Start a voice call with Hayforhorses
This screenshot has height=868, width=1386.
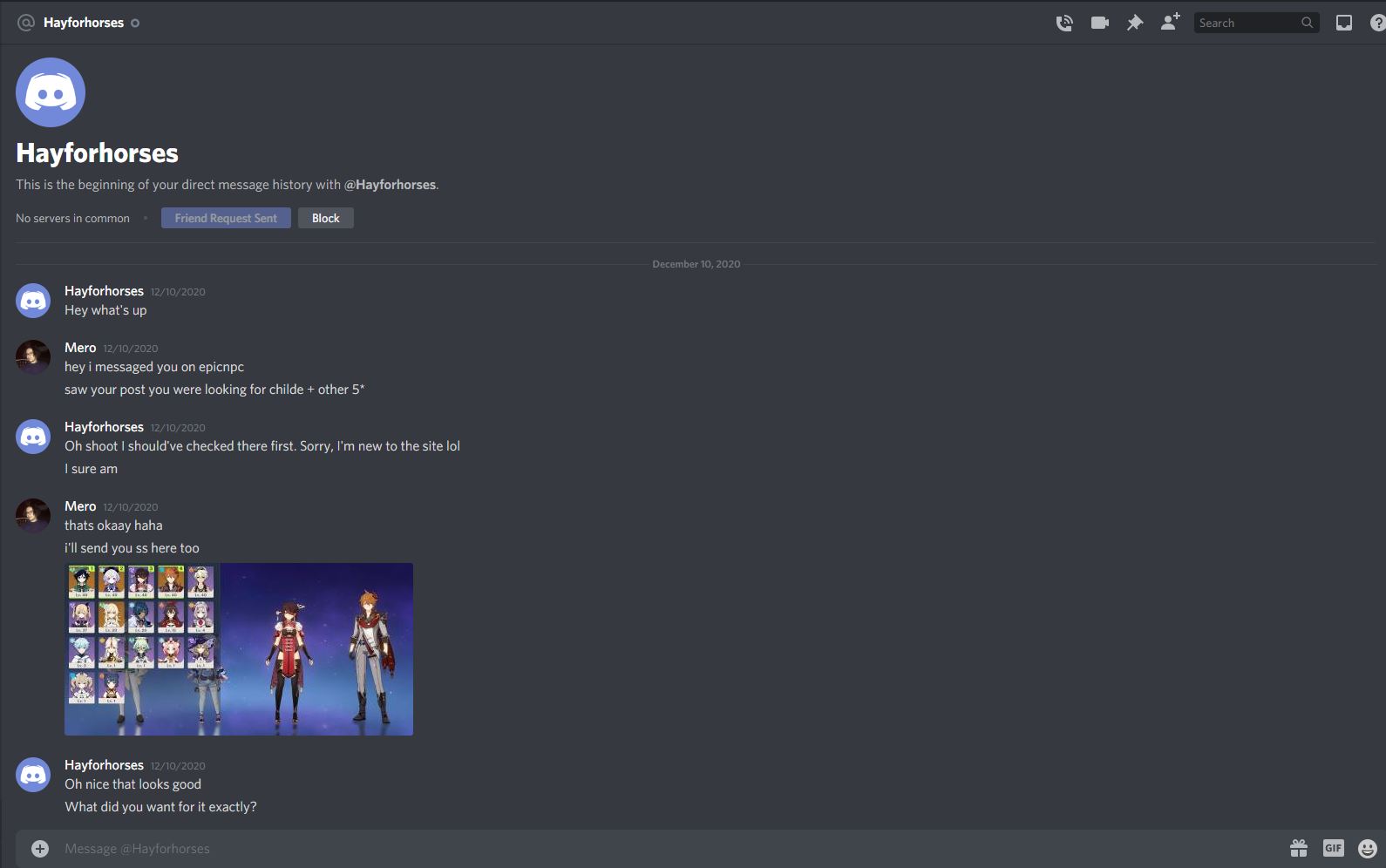click(x=1063, y=23)
